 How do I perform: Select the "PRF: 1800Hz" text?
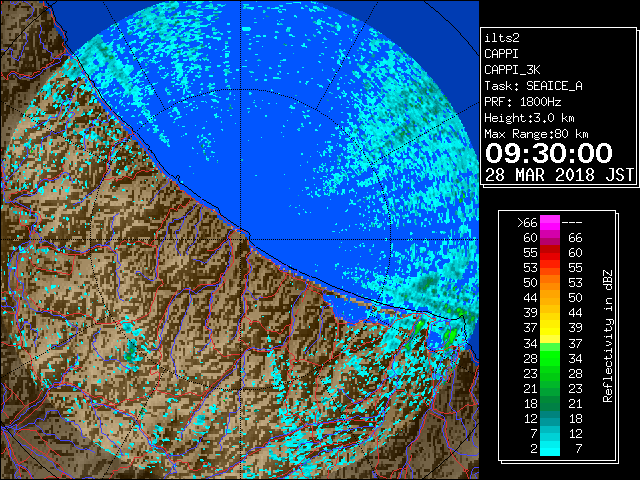(522, 102)
